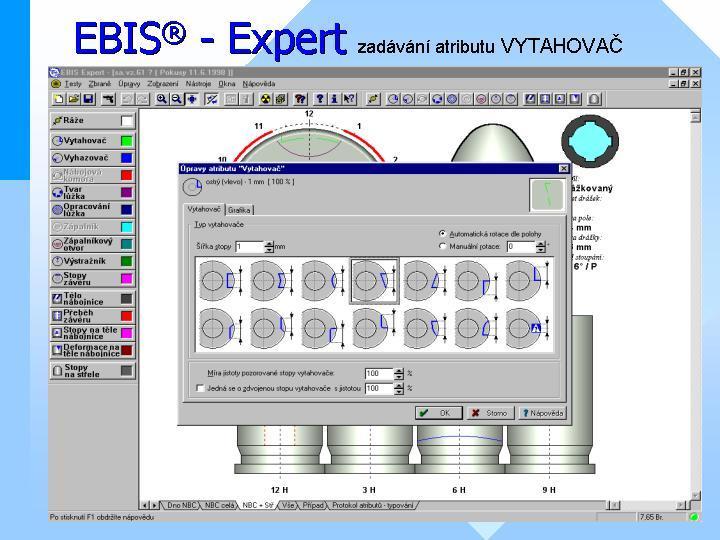Check the Jedná se o zdvojenou stopu checkbox
720x540 pixels.
pos(200,388)
